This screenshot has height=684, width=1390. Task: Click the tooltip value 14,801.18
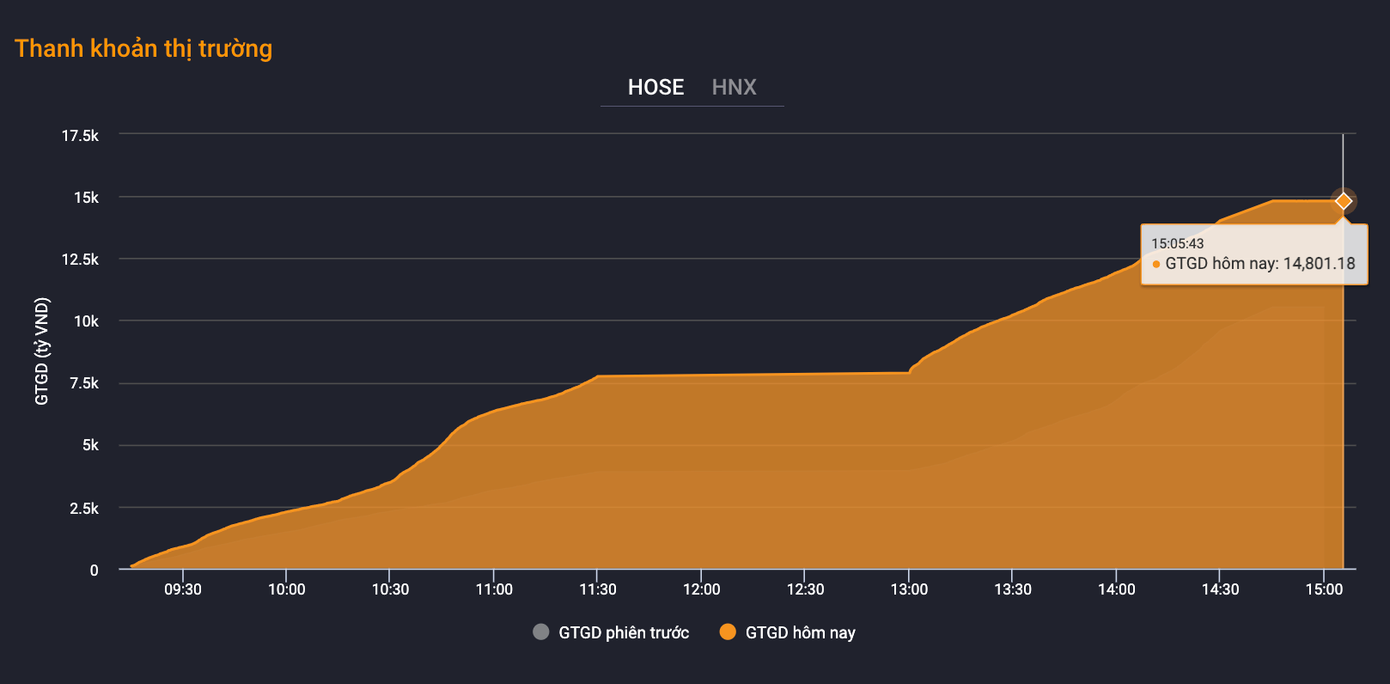click(1319, 264)
